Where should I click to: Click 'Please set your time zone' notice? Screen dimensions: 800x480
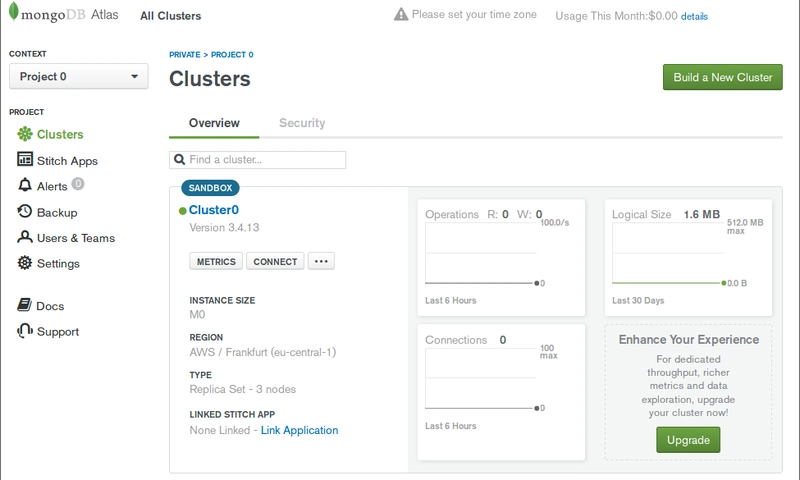tap(474, 14)
